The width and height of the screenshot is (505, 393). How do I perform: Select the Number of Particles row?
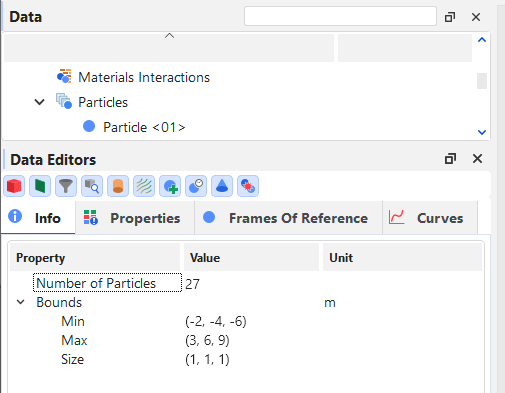click(x=107, y=283)
